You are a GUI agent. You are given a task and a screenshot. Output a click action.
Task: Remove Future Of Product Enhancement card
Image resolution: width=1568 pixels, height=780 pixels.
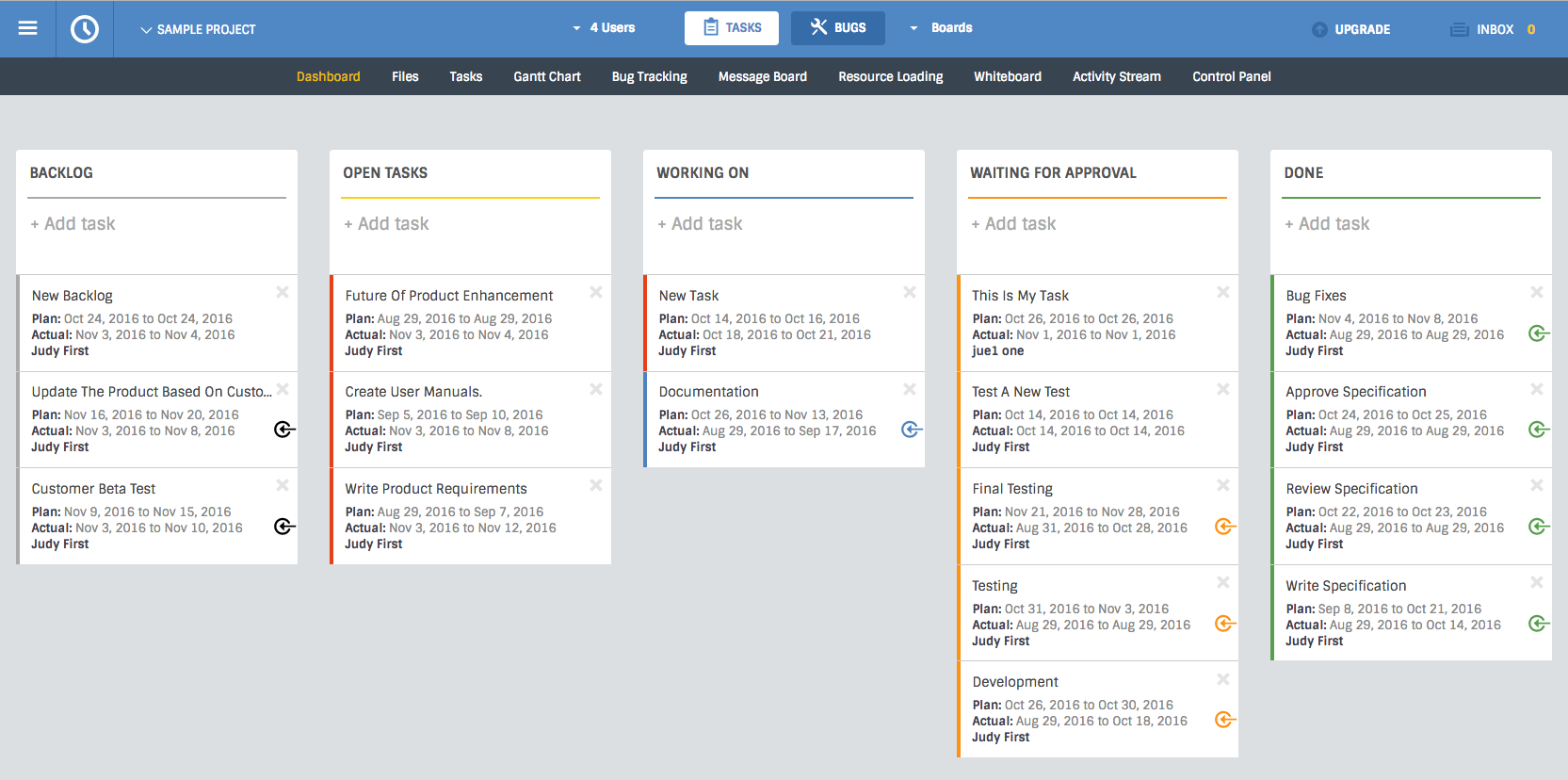point(596,292)
